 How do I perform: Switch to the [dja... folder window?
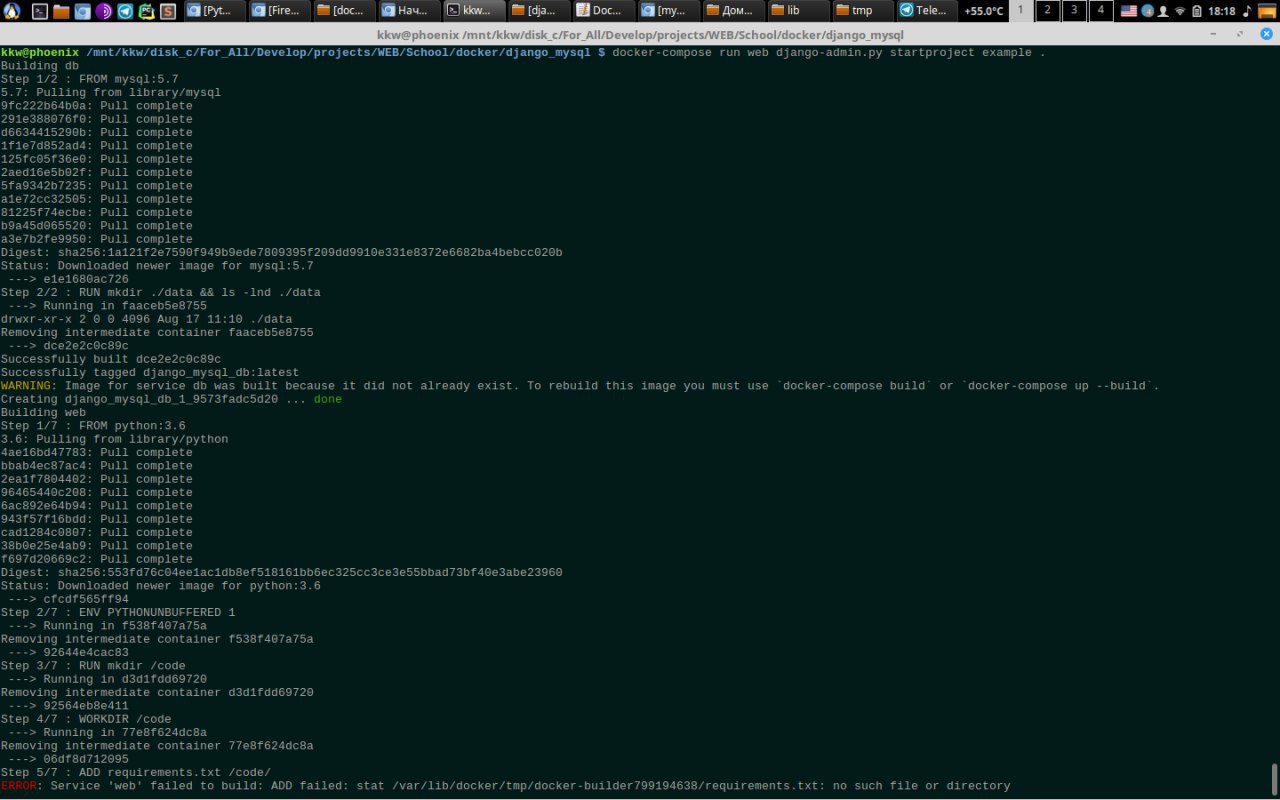pos(540,11)
